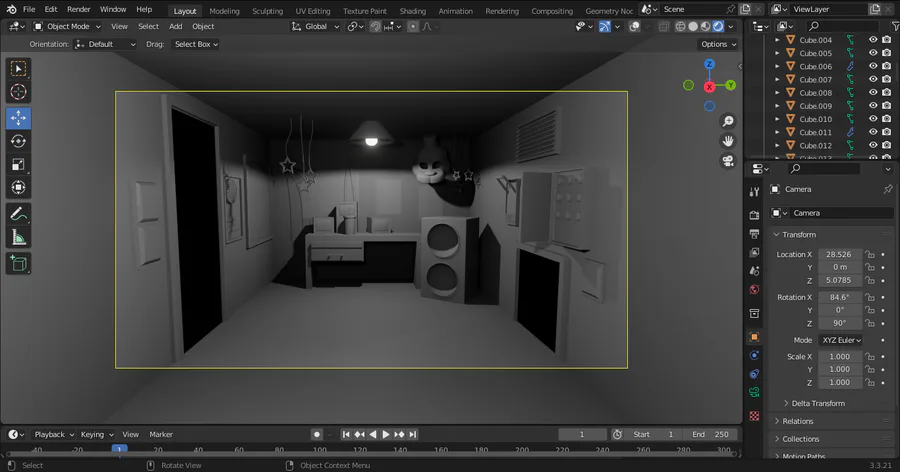This screenshot has height=472, width=900.
Task: Disable Cube.010 render camera icon
Action: point(887,119)
